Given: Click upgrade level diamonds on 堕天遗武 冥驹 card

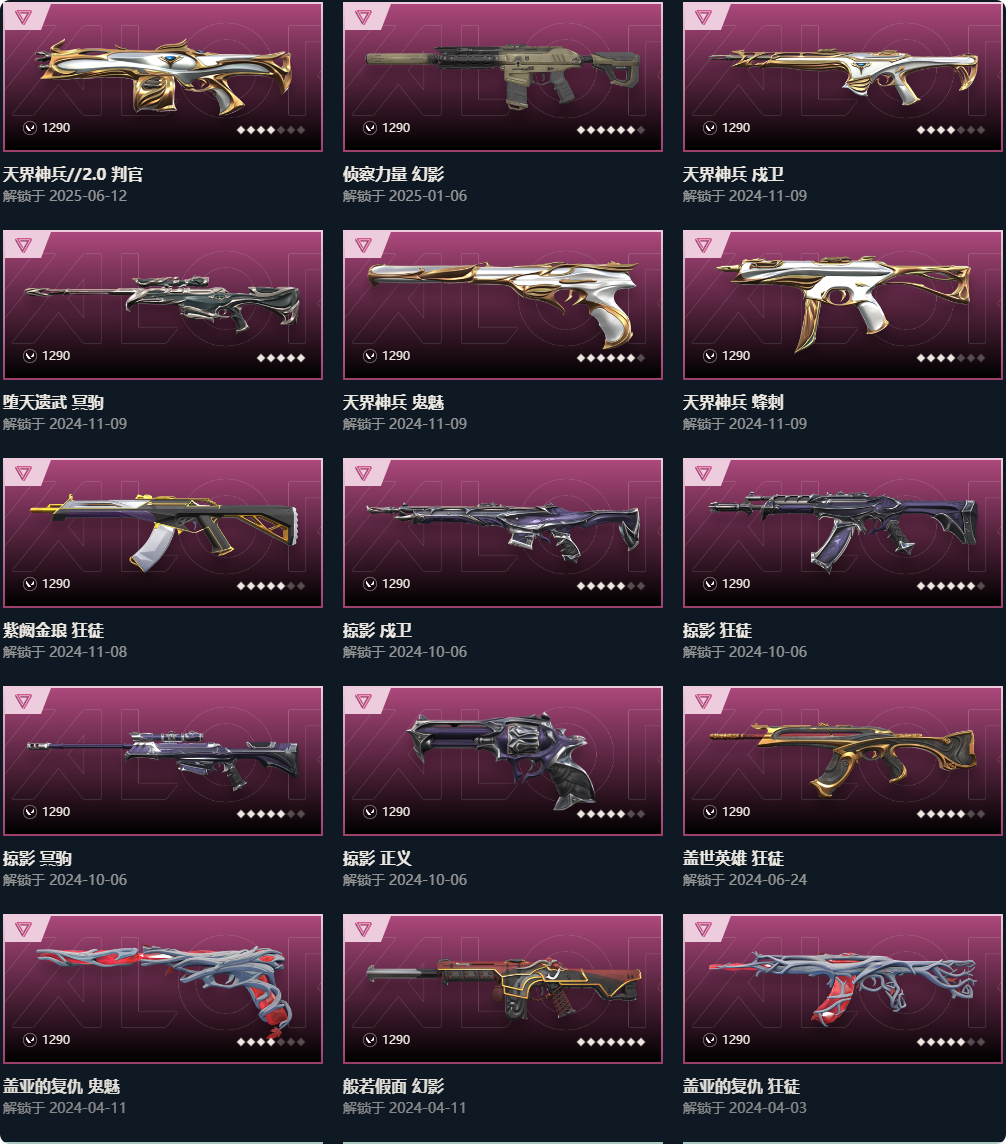Looking at the screenshot, I should [x=281, y=358].
